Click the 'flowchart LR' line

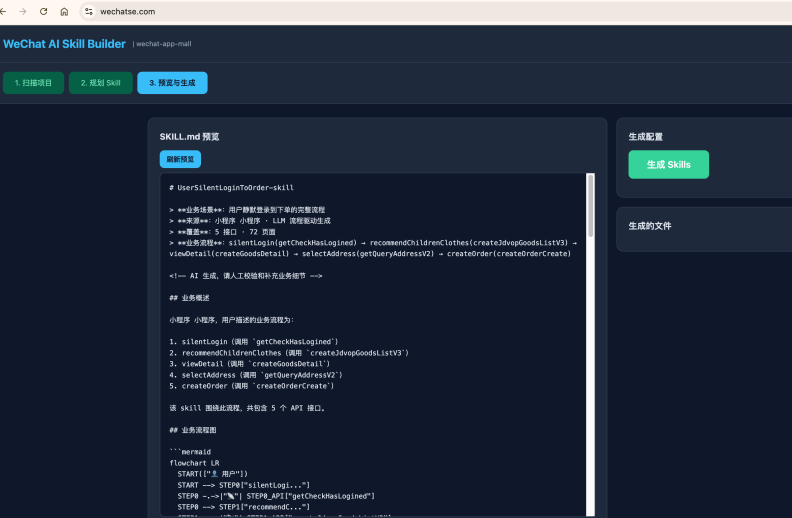(x=194, y=463)
